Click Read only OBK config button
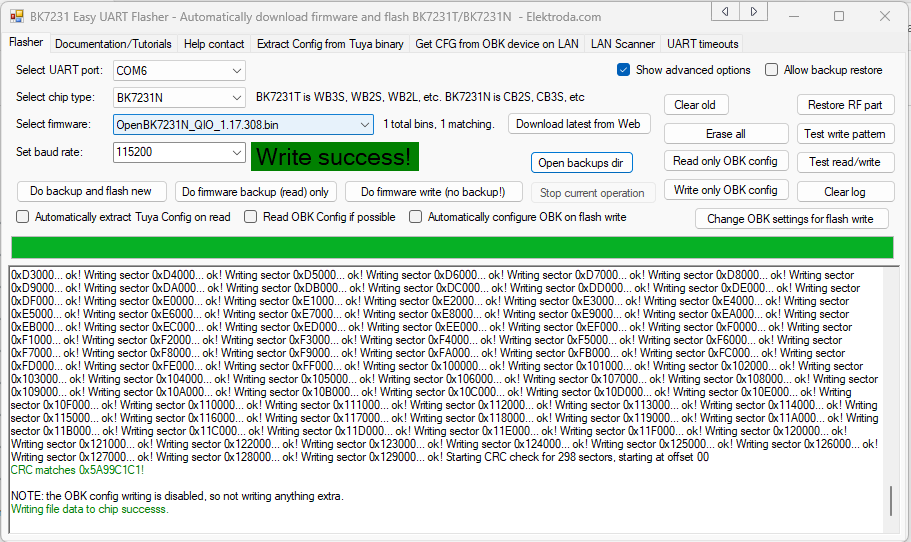 click(725, 161)
